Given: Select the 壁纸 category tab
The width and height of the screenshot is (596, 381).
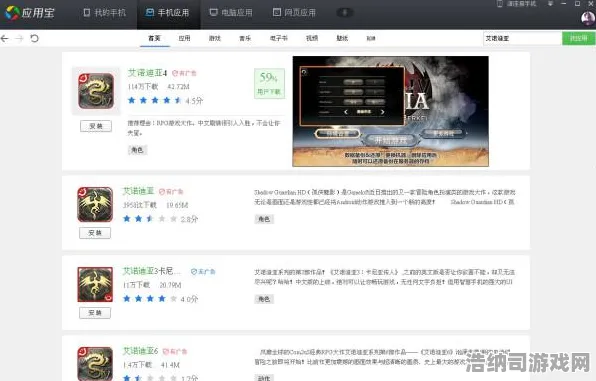Looking at the screenshot, I should [342, 38].
